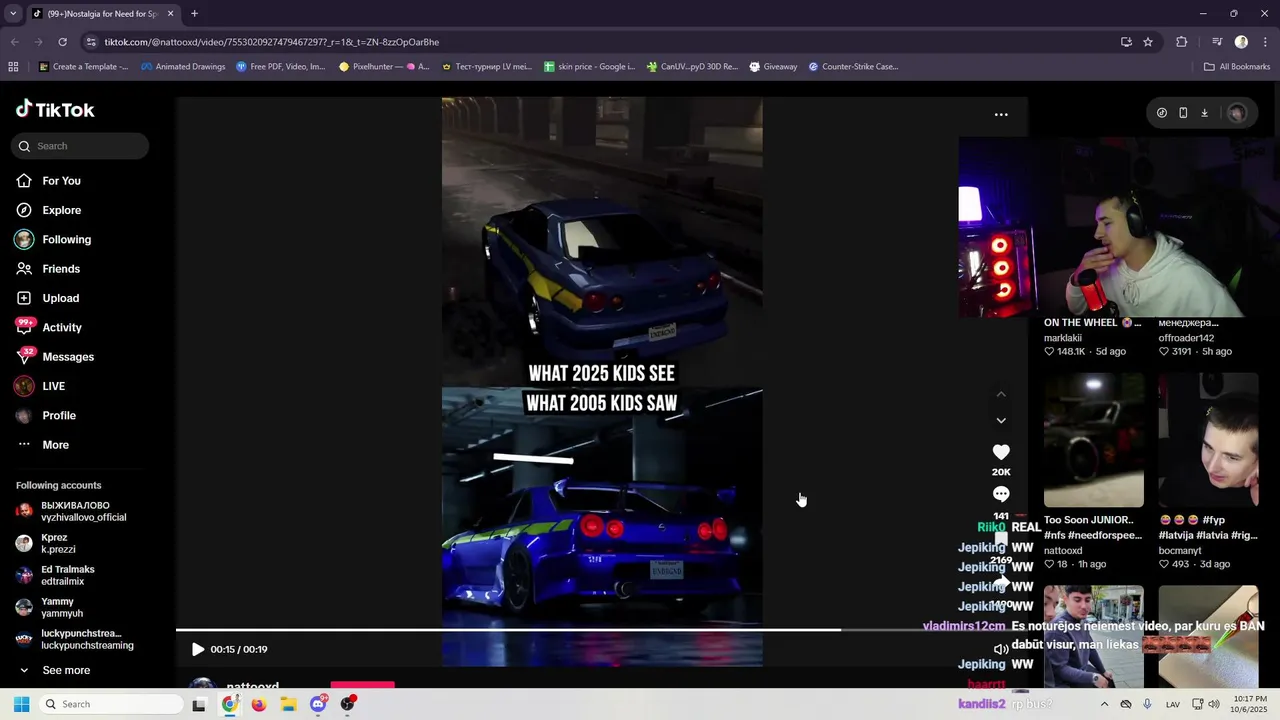
Task: Open the Counter-Strike Case bookmark
Action: tap(853, 67)
